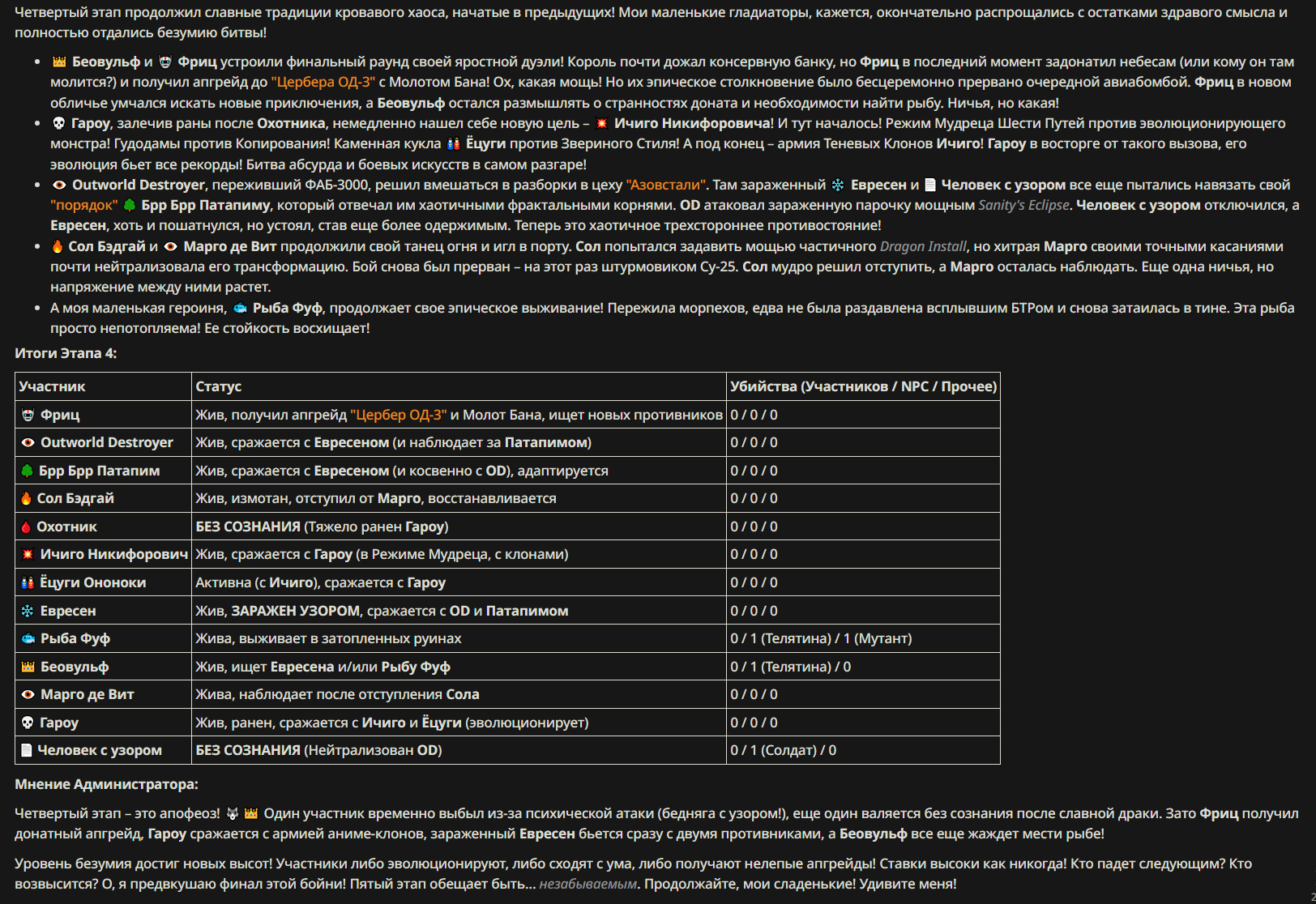Click the name Евресен in table first column
Screen dimensions: 1316x904
click(x=68, y=611)
